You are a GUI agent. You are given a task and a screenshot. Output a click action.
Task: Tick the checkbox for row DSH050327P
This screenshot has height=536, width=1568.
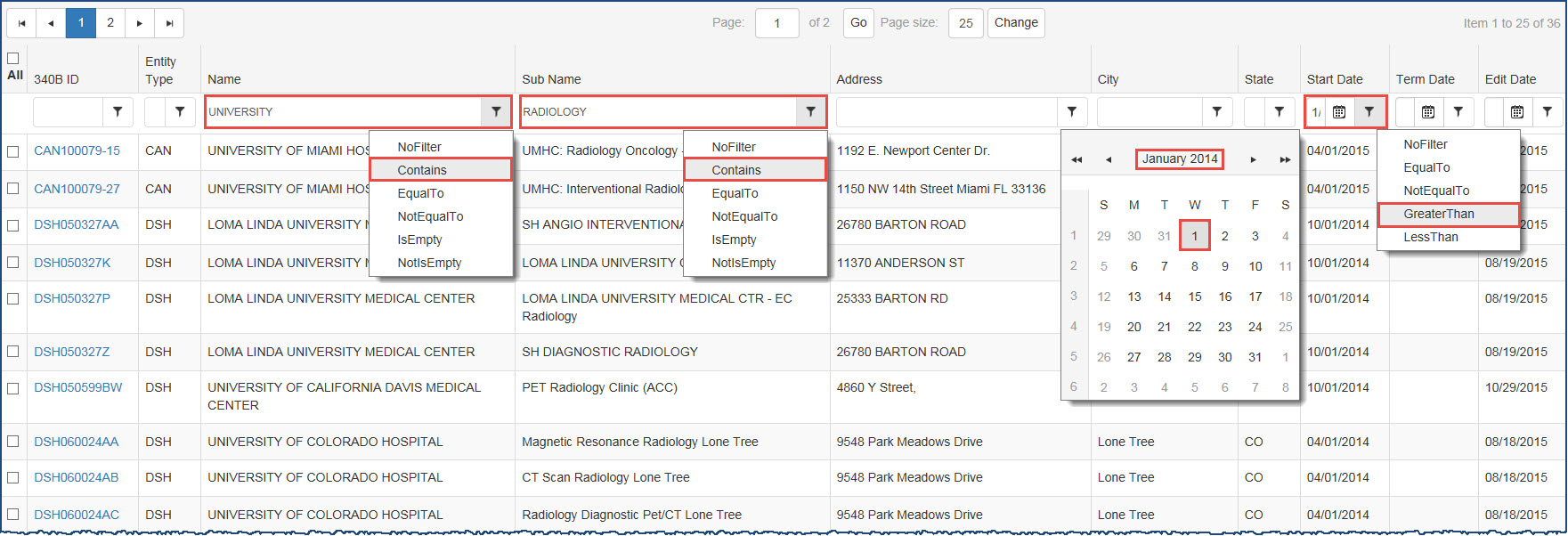(x=13, y=299)
